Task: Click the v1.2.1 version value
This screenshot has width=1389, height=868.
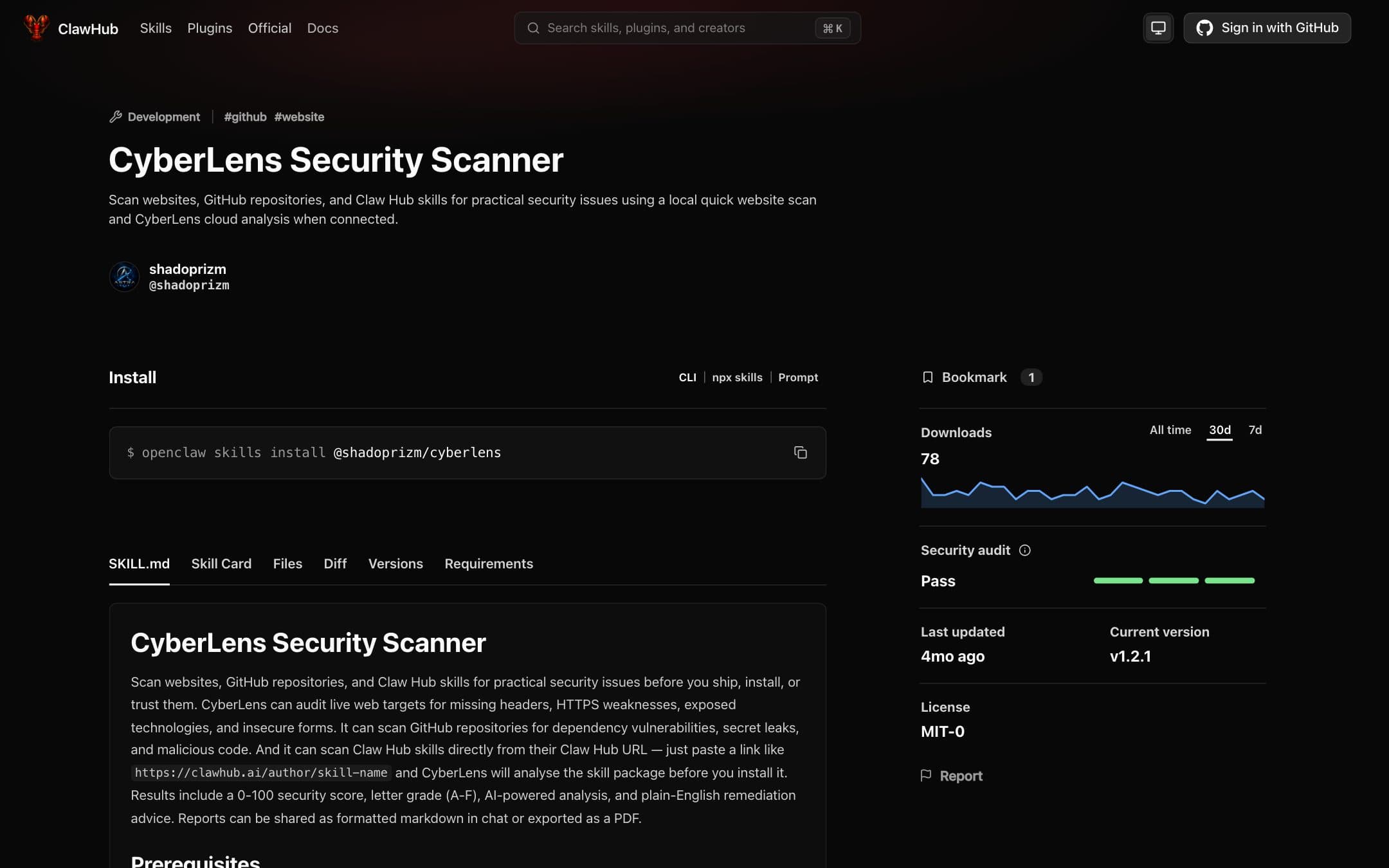Action: pos(1130,656)
